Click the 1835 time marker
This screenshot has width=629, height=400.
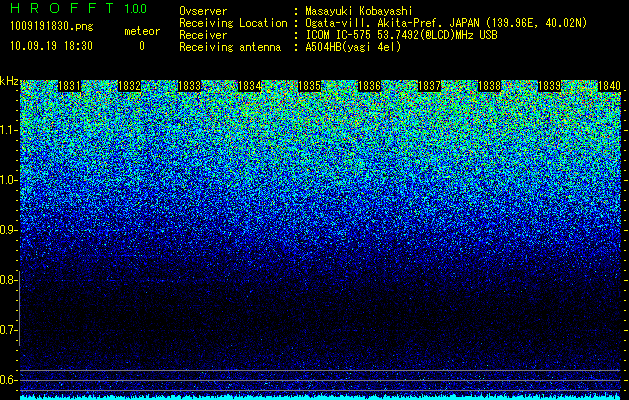click(310, 86)
